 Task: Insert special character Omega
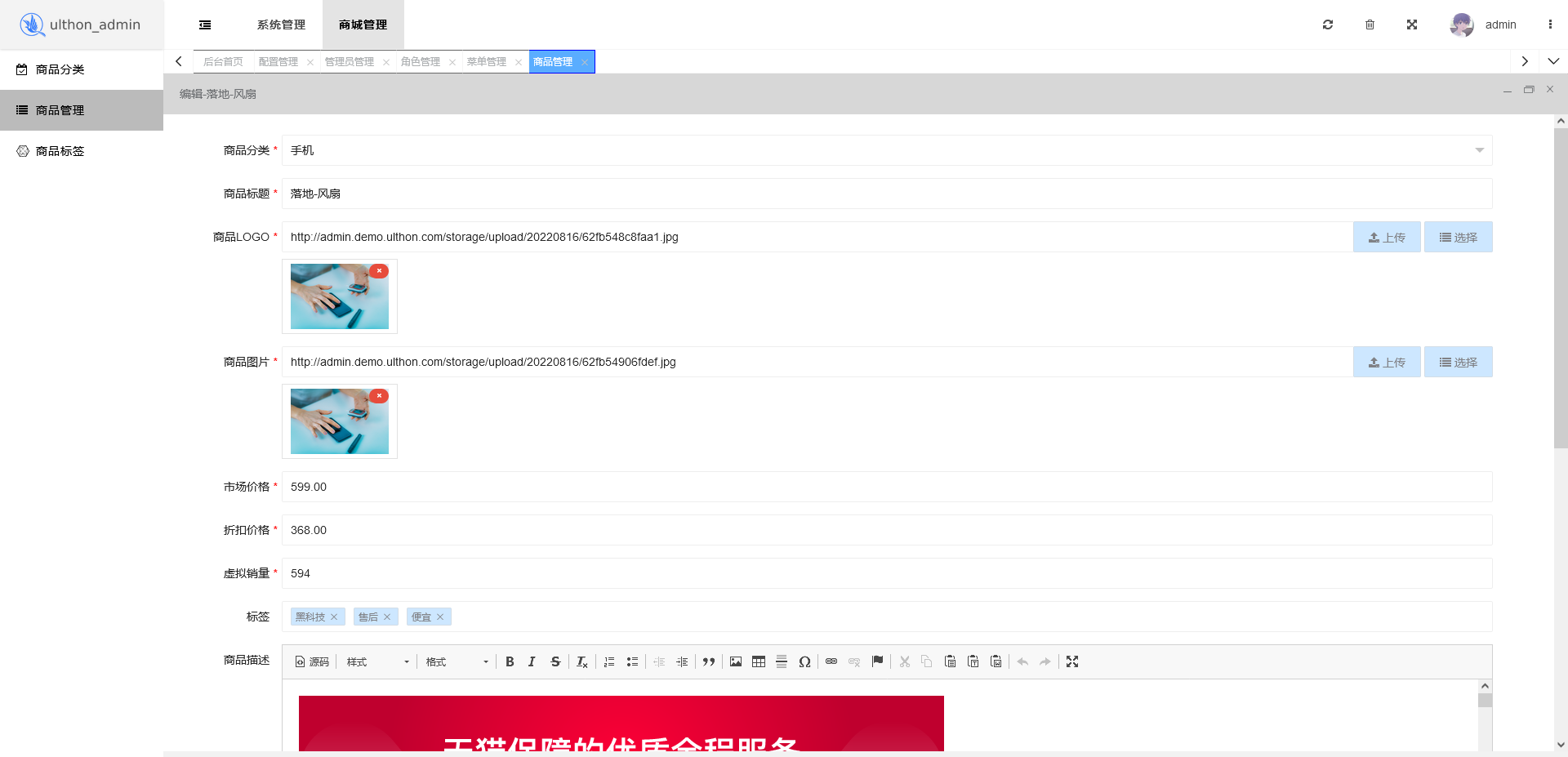pos(804,661)
